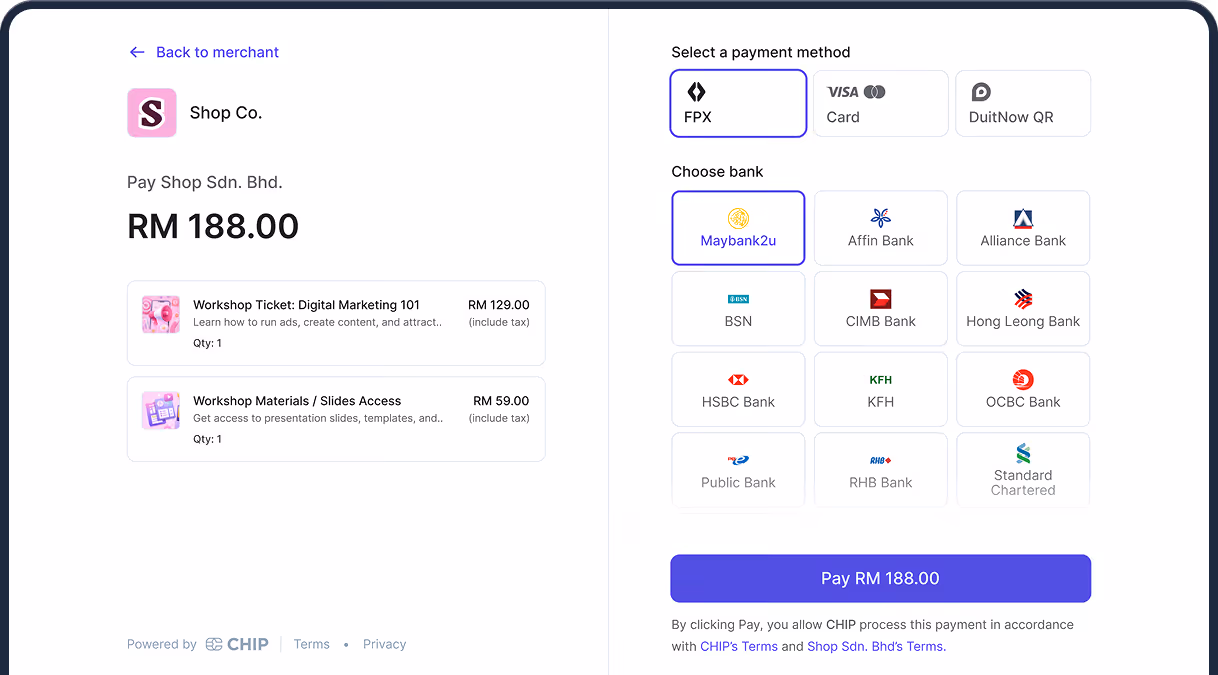
Task: Open CHIP's Terms link
Action: click(739, 646)
